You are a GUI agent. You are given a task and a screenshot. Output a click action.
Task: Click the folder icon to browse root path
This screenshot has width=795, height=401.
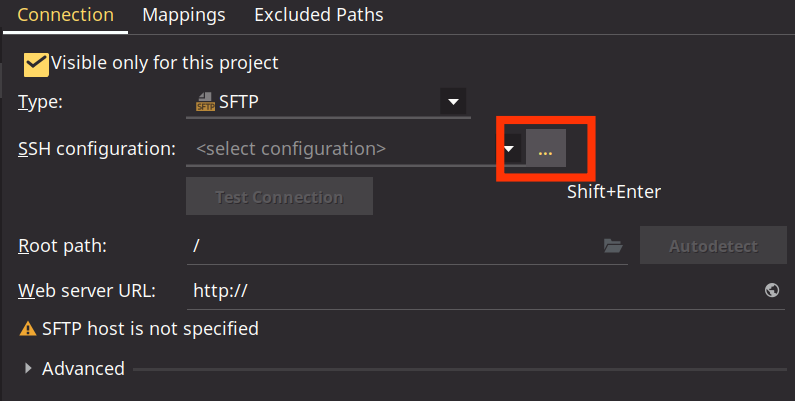[613, 246]
